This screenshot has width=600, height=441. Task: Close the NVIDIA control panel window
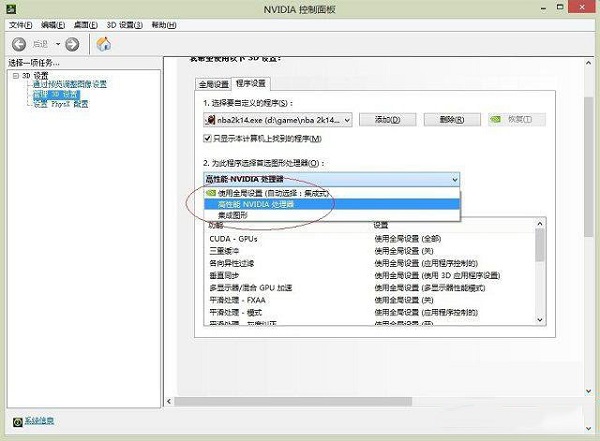coord(582,7)
